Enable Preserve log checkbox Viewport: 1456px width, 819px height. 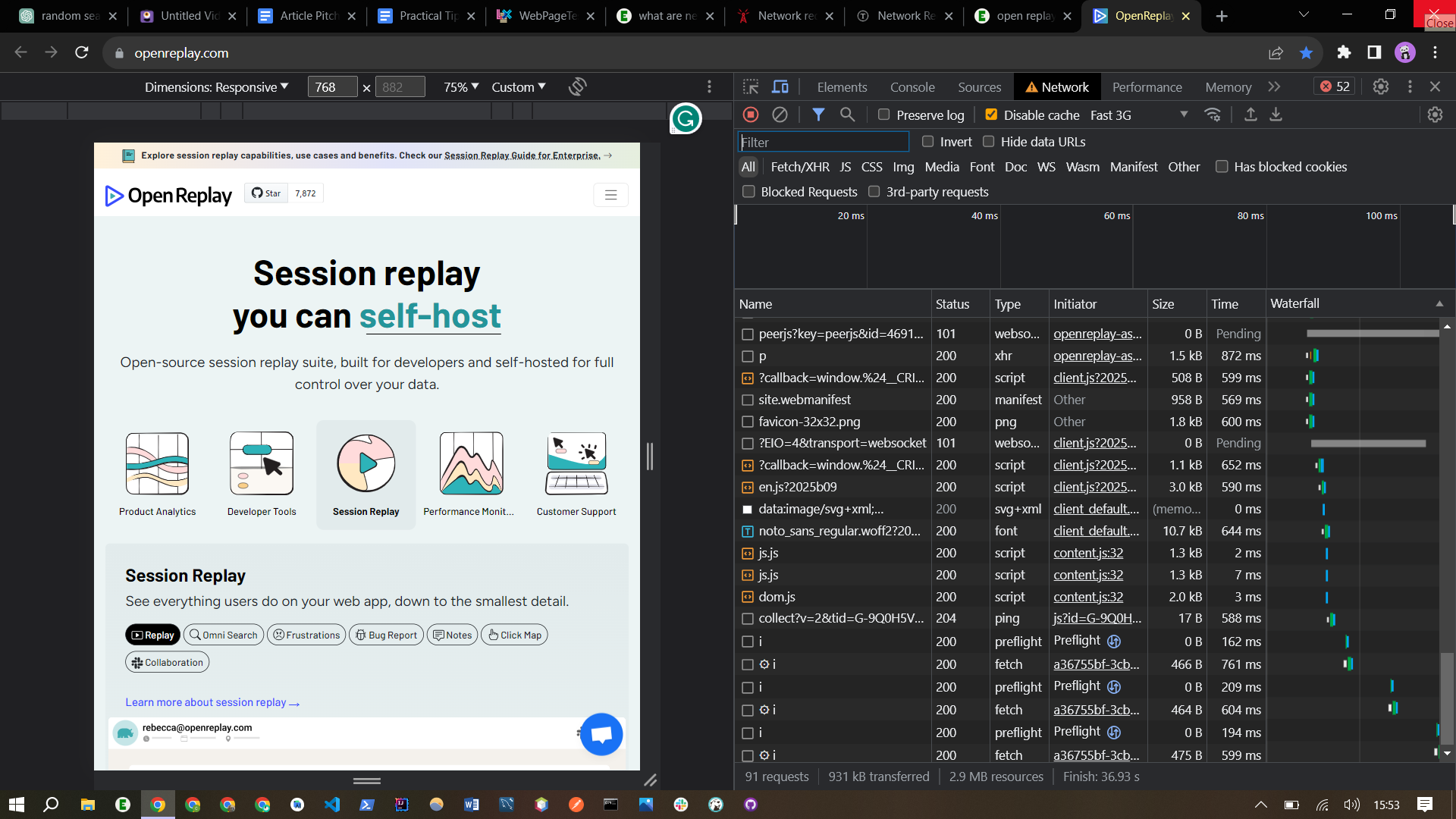883,115
